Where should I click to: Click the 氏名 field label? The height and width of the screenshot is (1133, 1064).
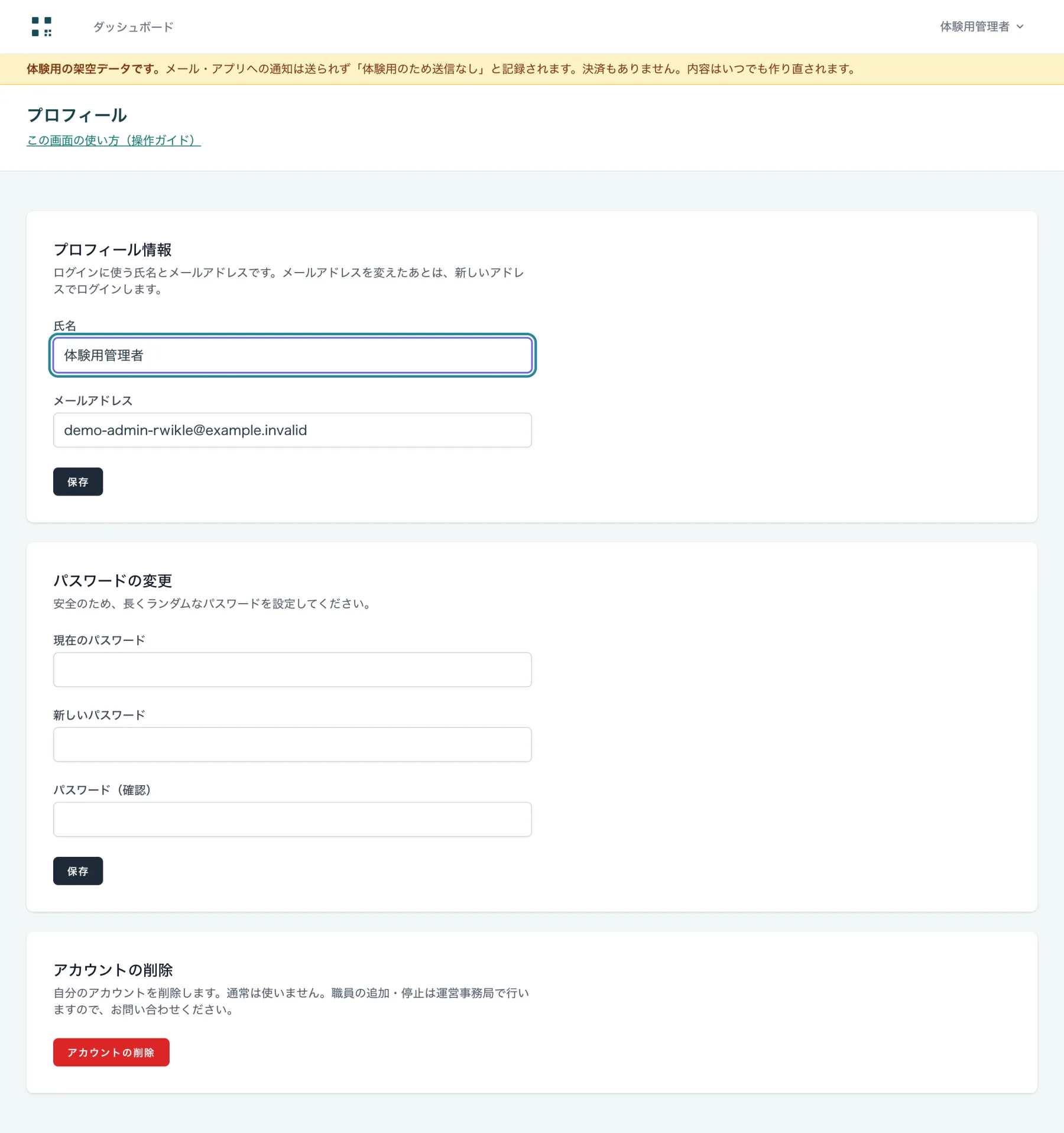[x=64, y=326]
